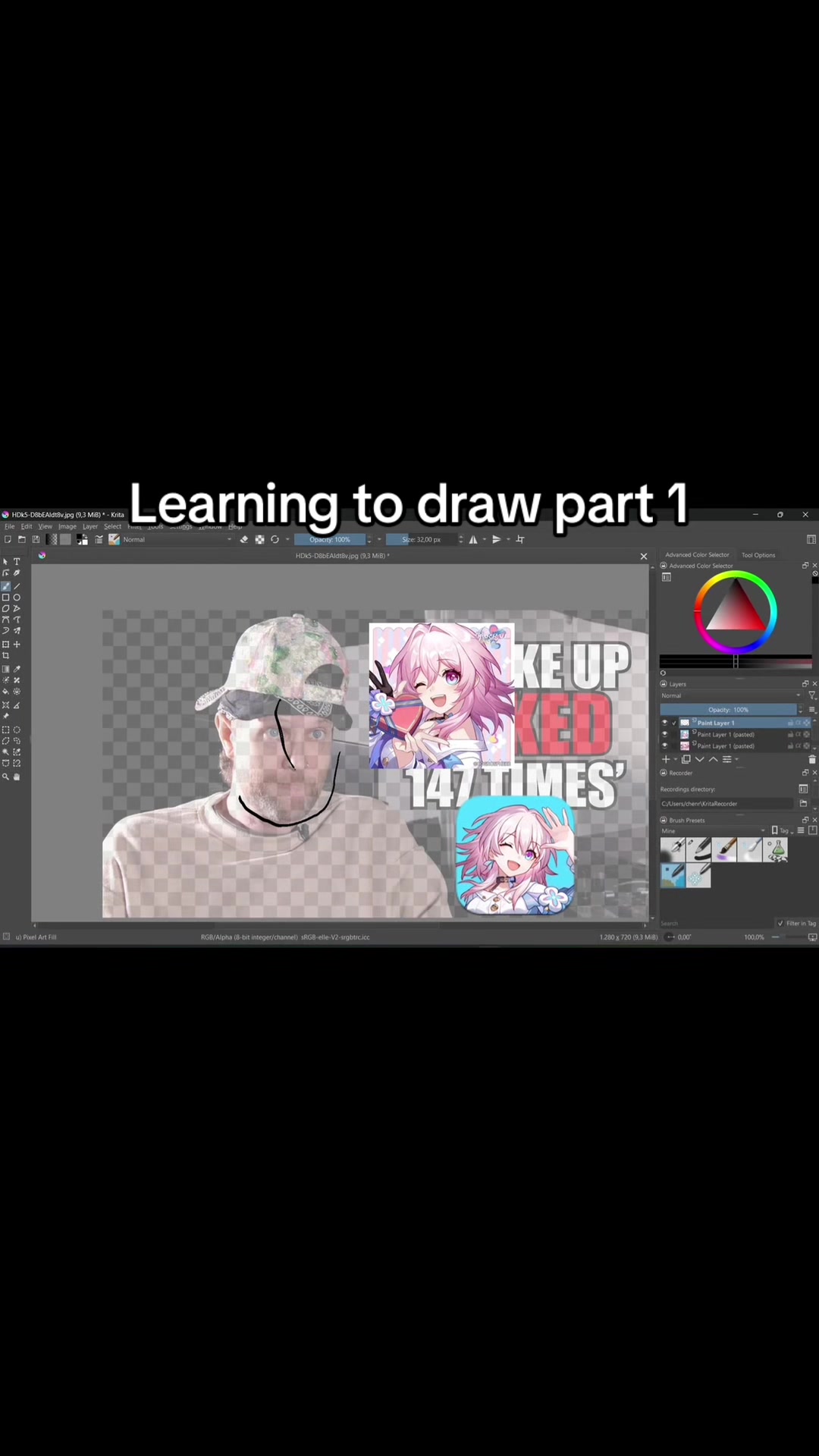
Task: Select the Gradient tool
Action: click(5, 669)
